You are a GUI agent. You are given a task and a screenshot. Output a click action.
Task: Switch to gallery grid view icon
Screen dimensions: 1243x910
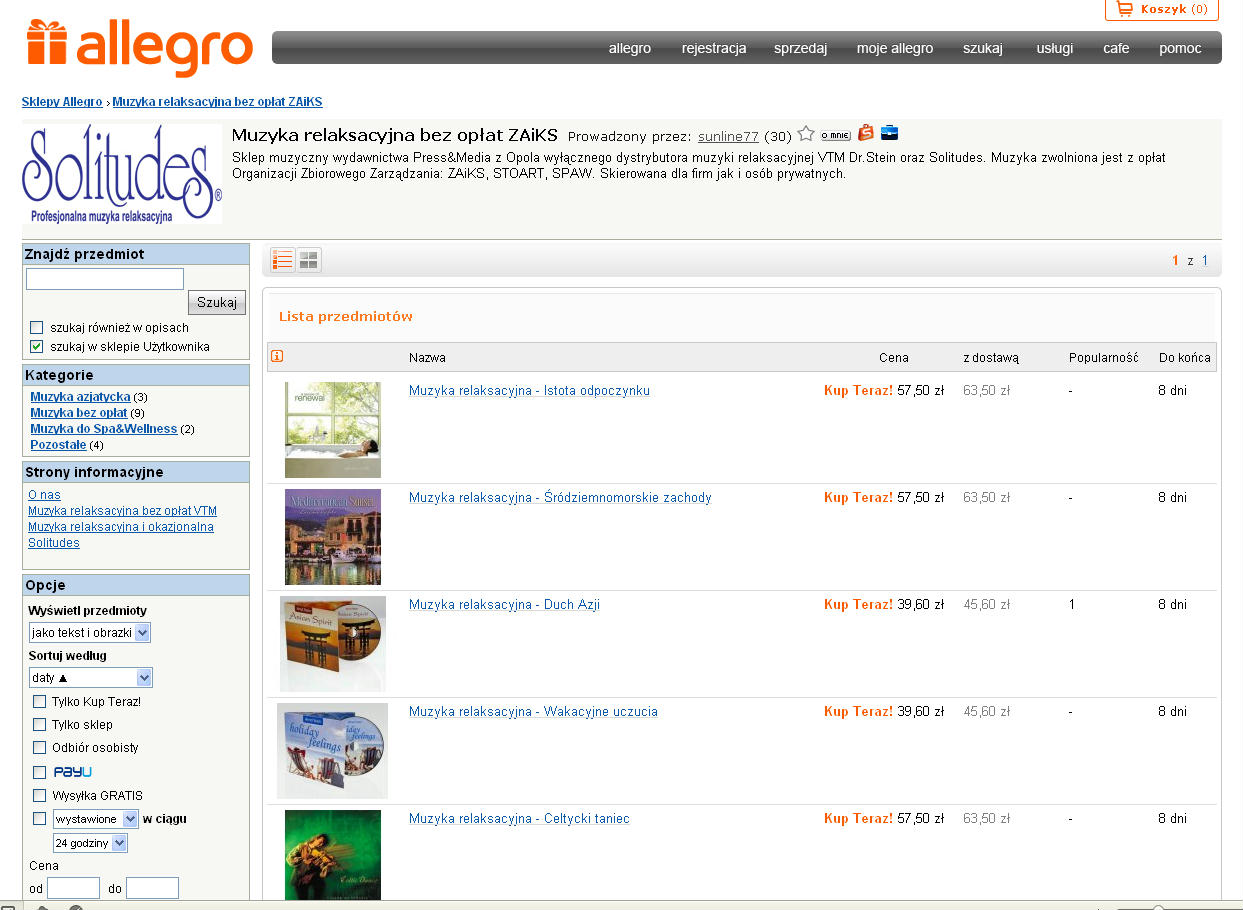click(x=309, y=260)
